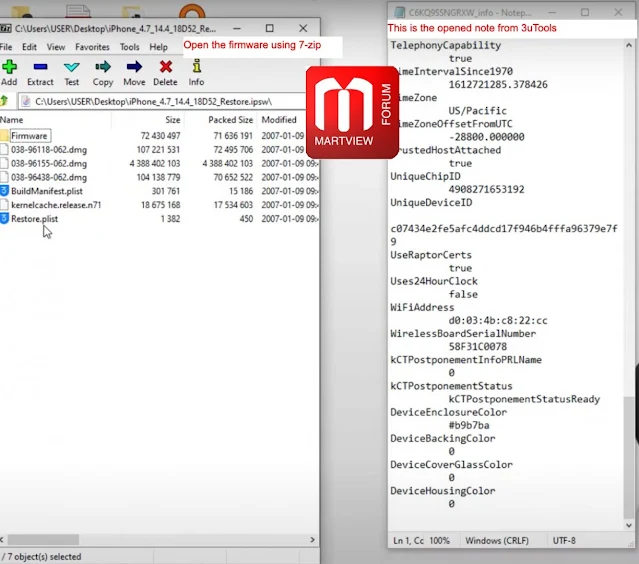Click the 100% zoom status entry

click(x=439, y=541)
